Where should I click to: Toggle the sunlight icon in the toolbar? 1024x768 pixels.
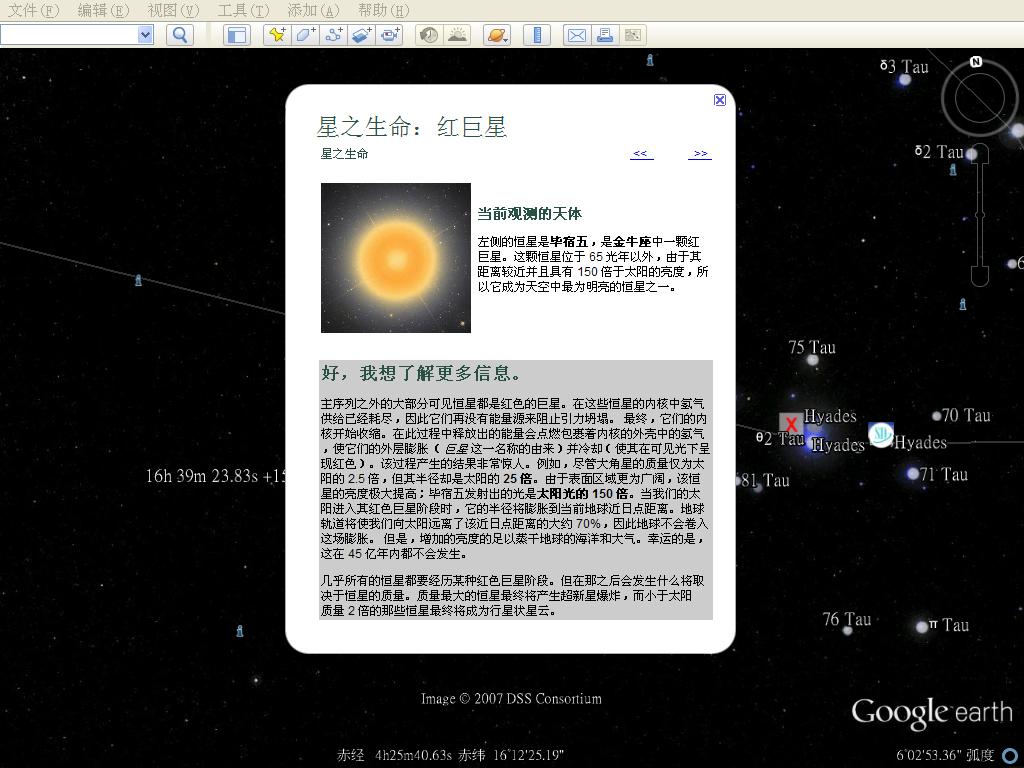tap(457, 35)
